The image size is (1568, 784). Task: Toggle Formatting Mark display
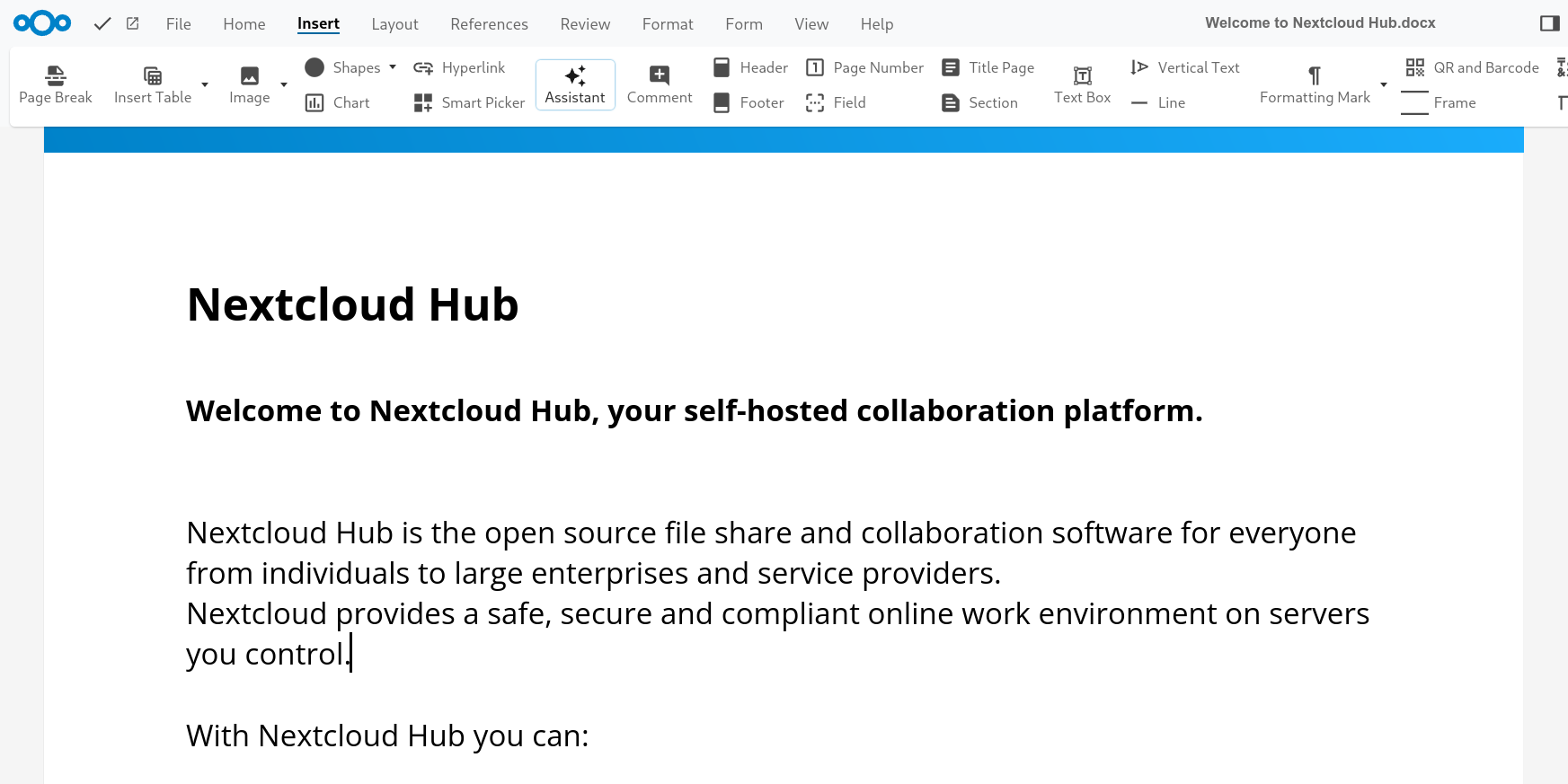point(1314,84)
